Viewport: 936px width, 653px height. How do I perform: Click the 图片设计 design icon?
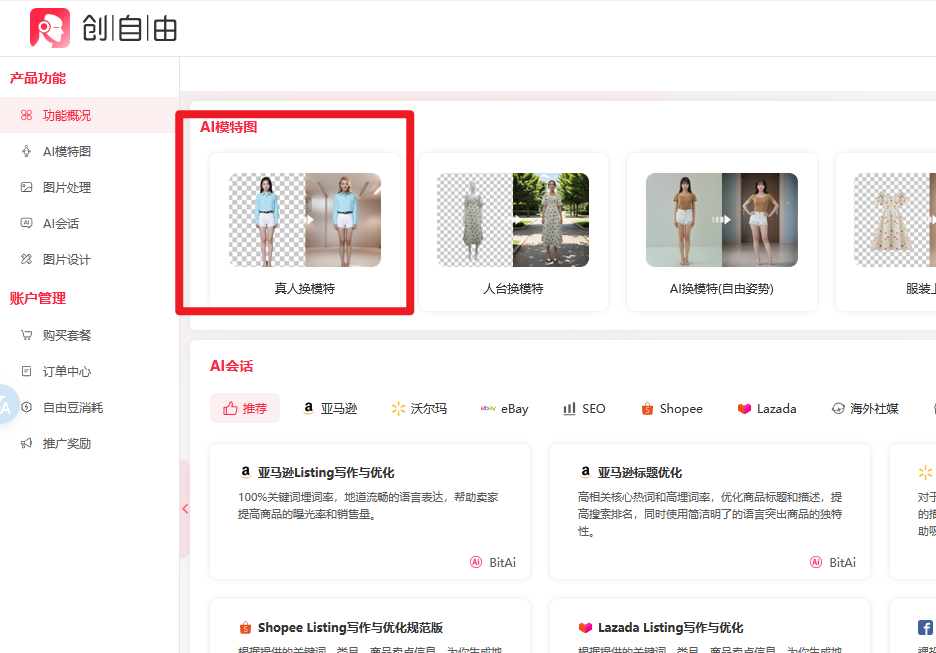click(x=26, y=259)
